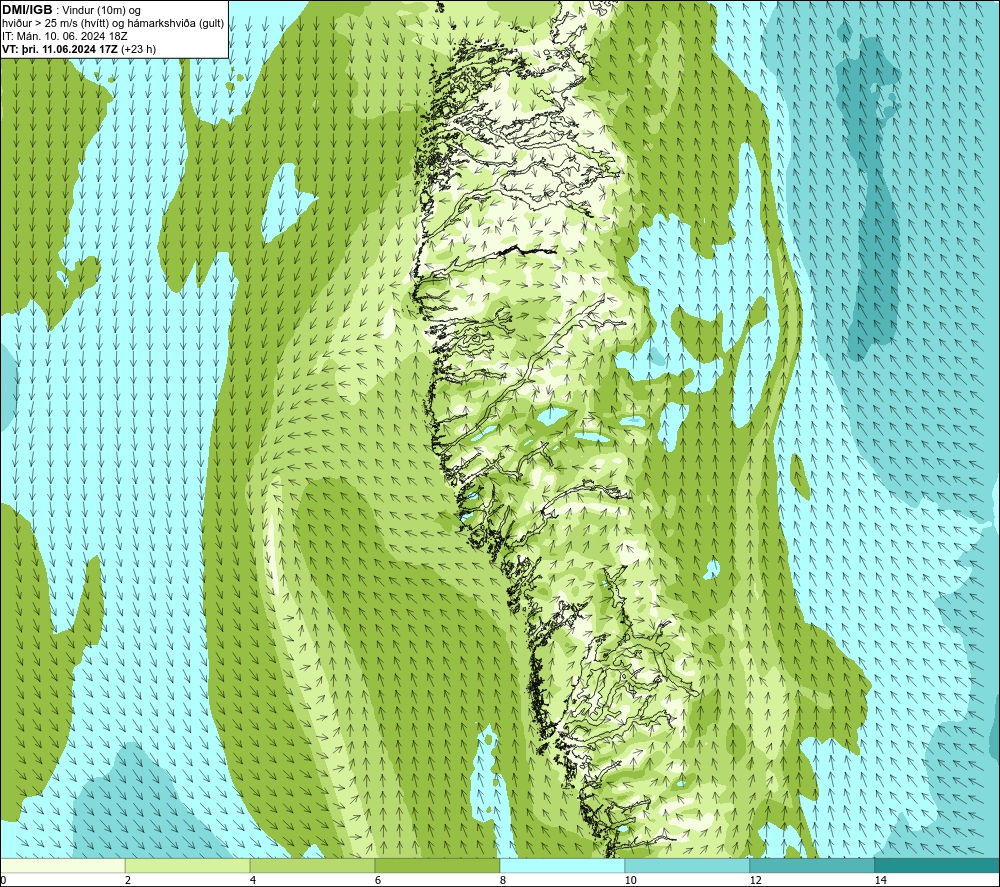Click the 0–2 m/s pale yellow legend swatch
This screenshot has width=1000, height=887.
(62, 865)
